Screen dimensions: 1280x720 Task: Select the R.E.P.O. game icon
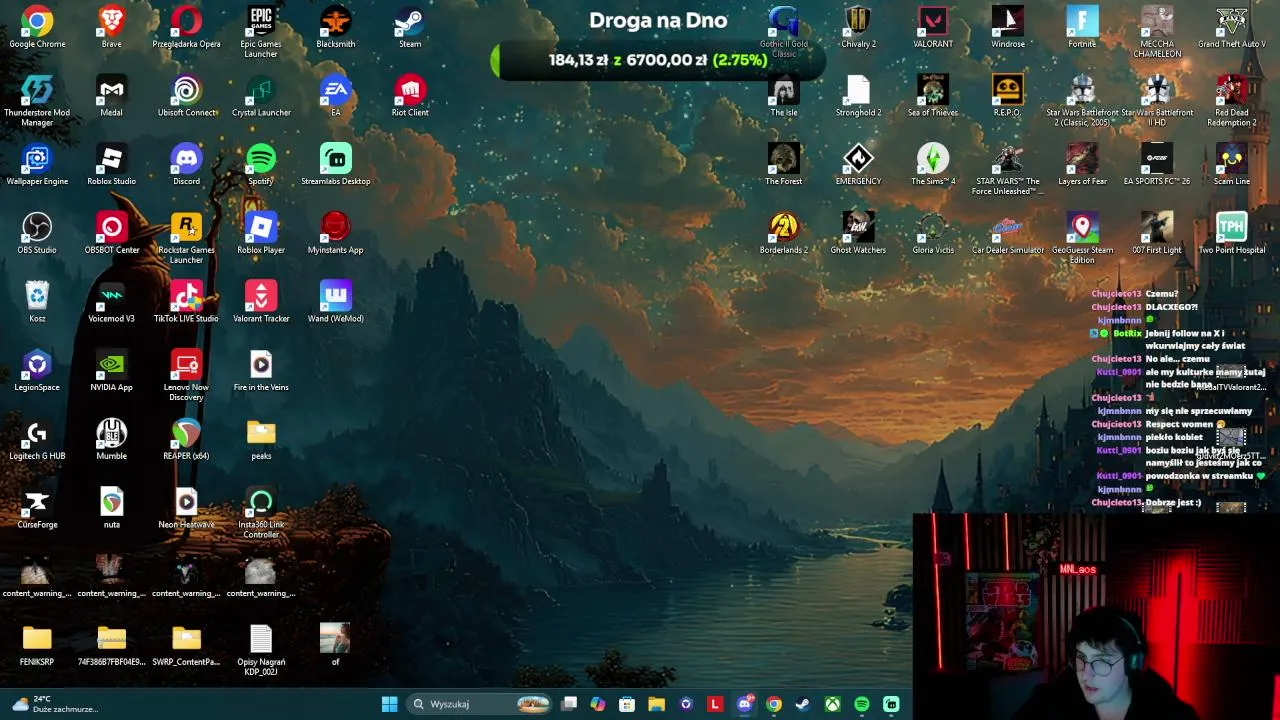click(x=1007, y=96)
